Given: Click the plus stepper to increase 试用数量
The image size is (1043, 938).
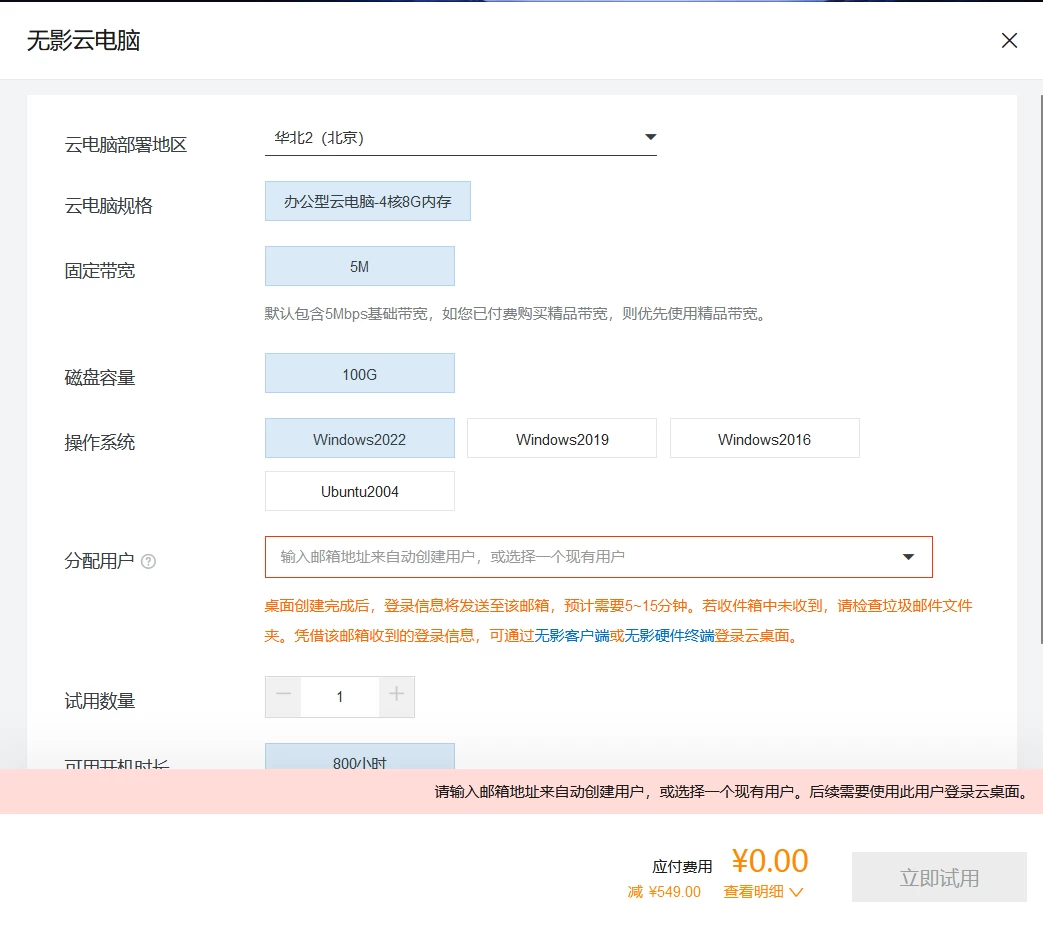Looking at the screenshot, I should [x=397, y=696].
